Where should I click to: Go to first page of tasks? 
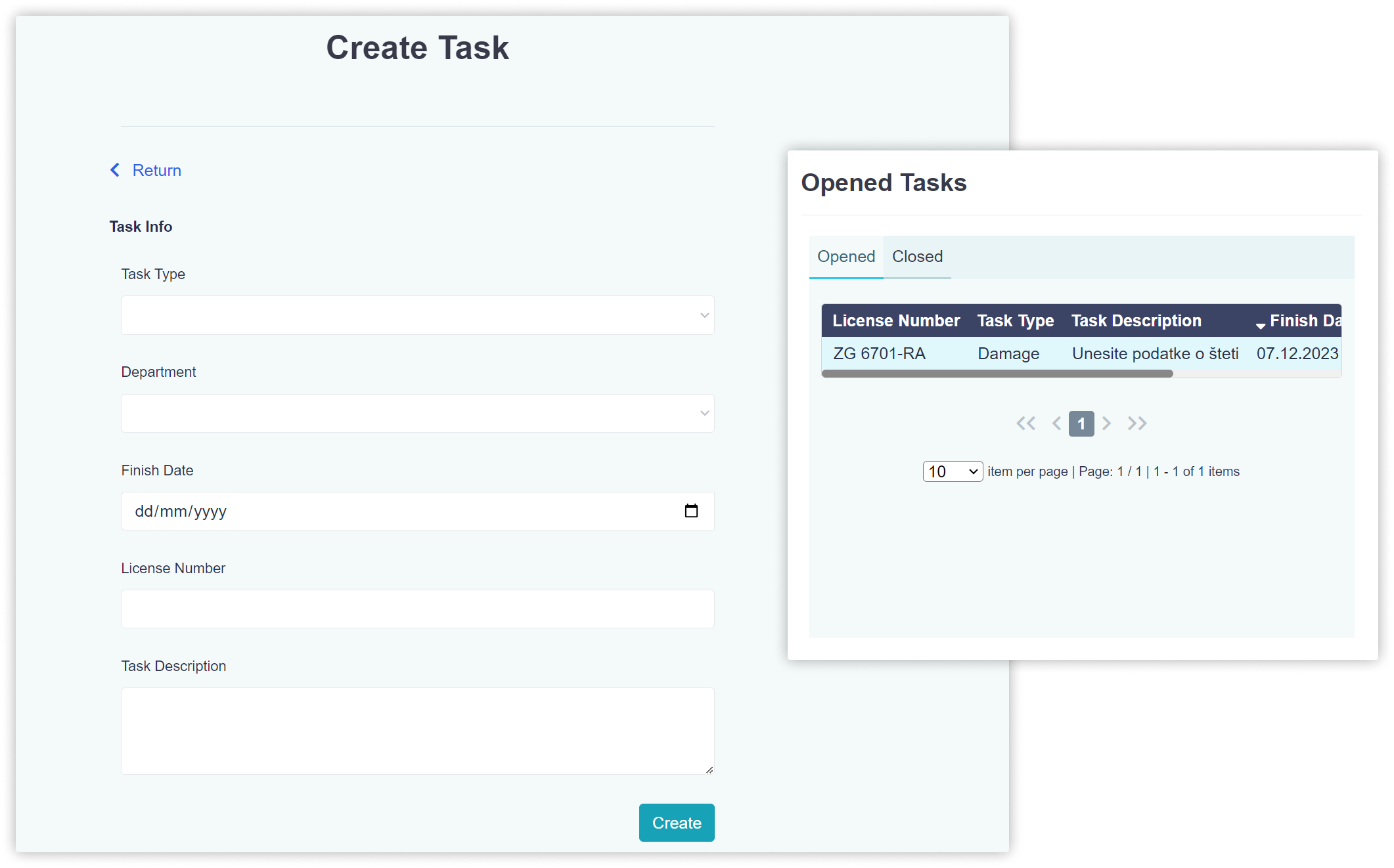click(x=1025, y=423)
